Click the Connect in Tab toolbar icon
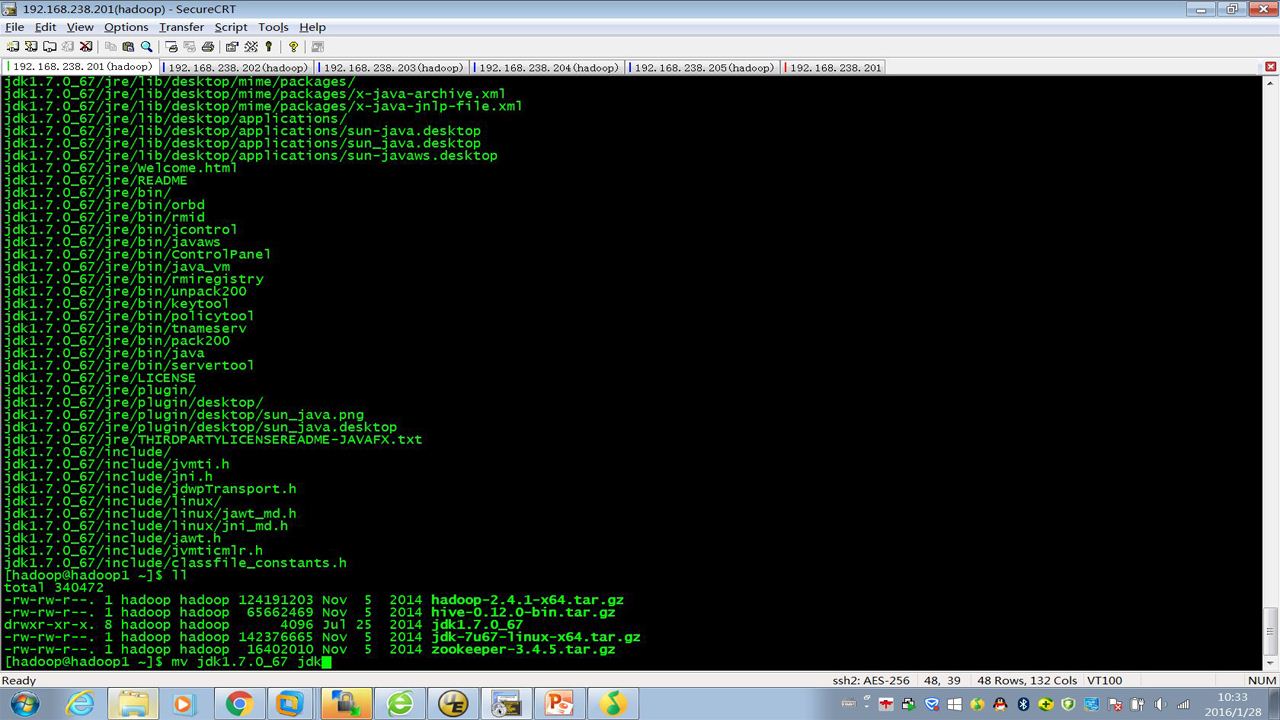The height and width of the screenshot is (720, 1280). pos(49,47)
